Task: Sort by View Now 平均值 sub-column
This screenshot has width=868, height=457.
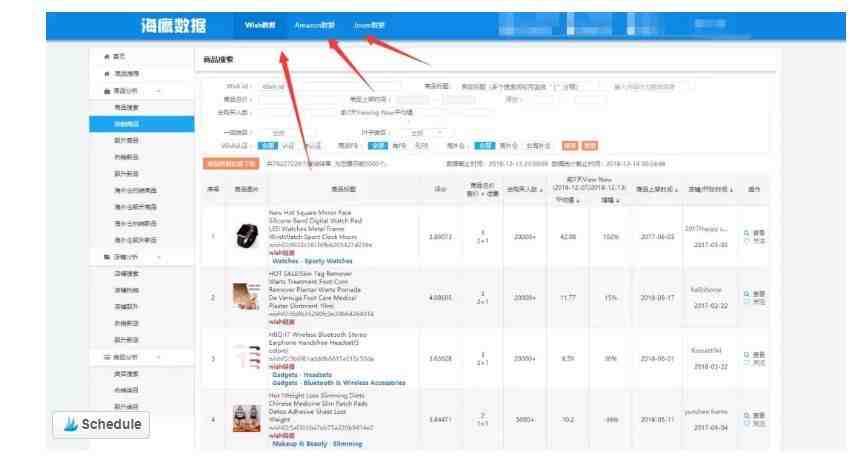Action: (568, 200)
